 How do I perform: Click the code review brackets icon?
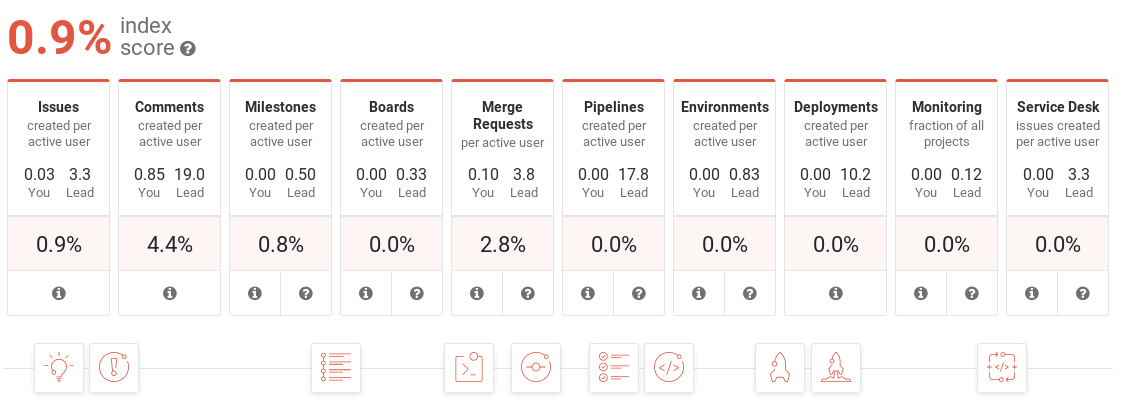pos(669,367)
